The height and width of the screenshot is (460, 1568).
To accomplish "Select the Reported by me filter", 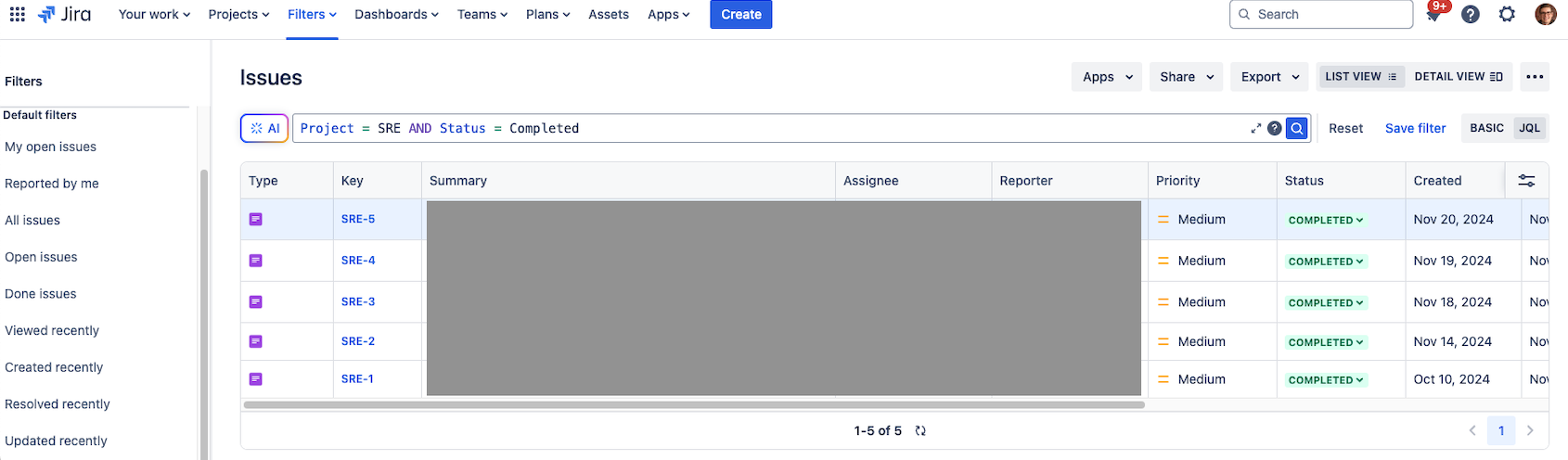I will point(52,184).
